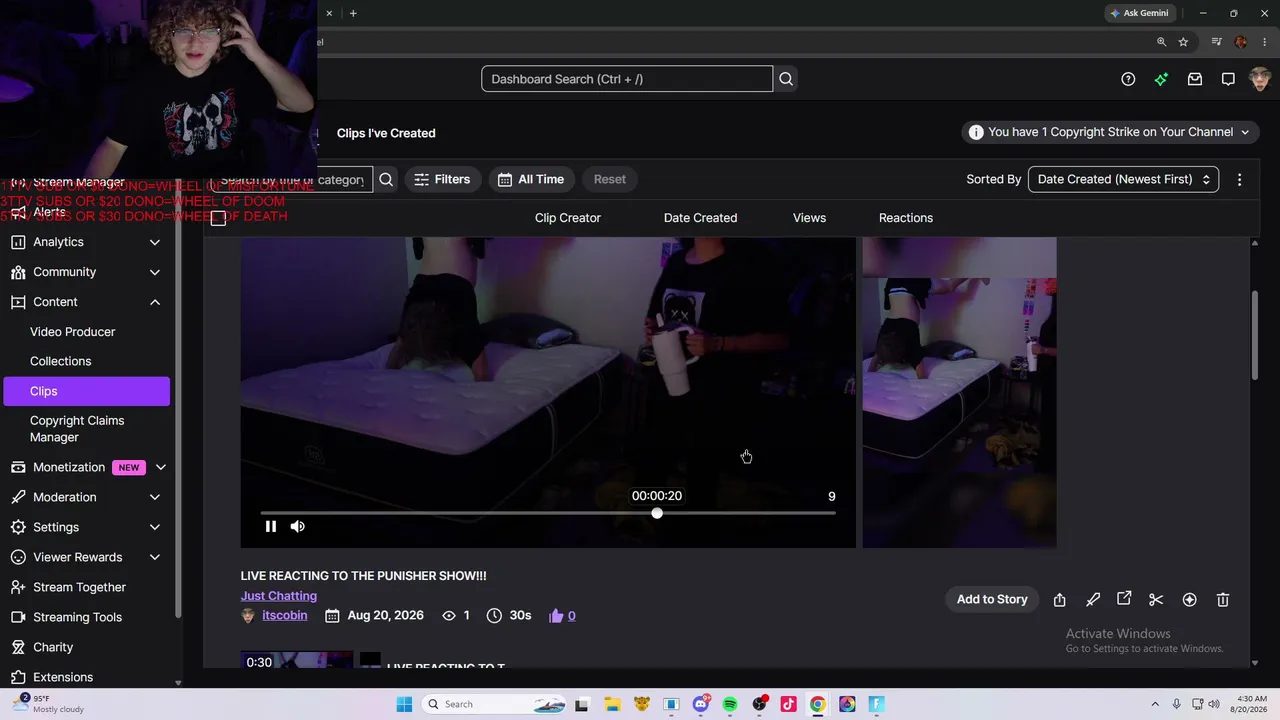Image resolution: width=1280 pixels, height=720 pixels.
Task: Open clip in new window icon
Action: point(1124,599)
